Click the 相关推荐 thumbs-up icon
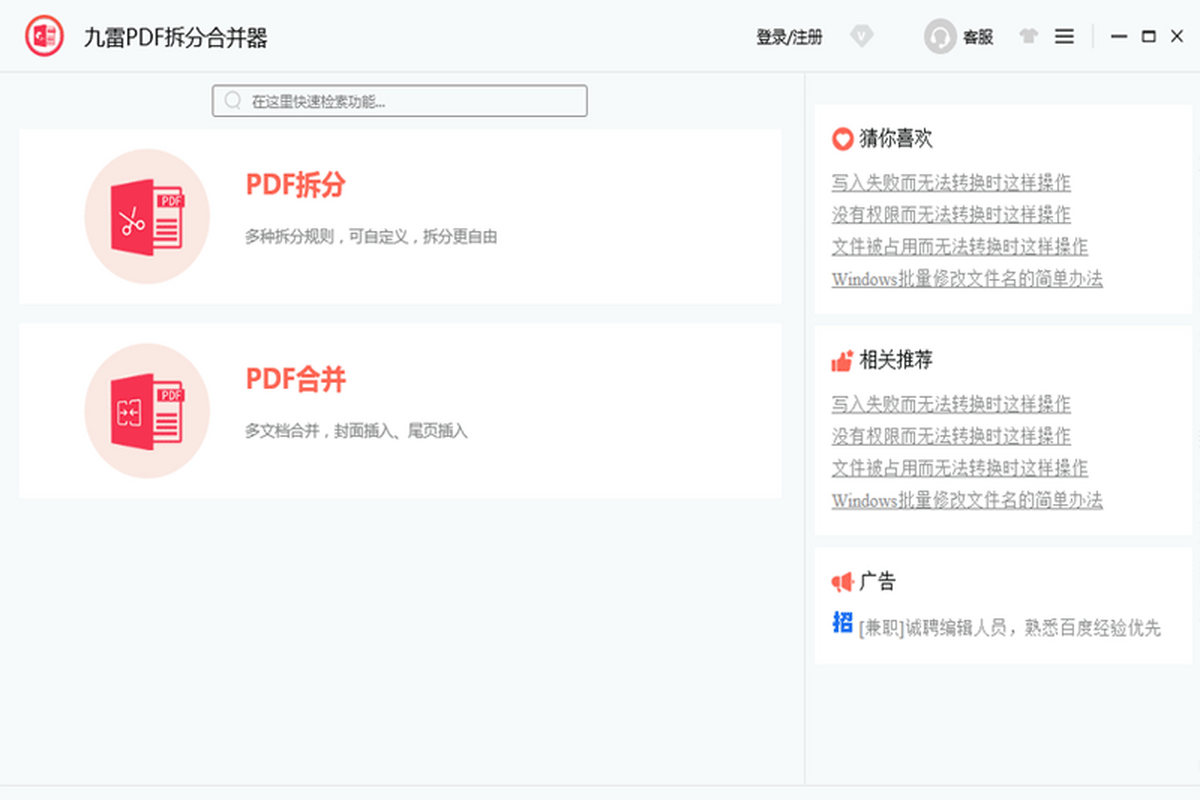This screenshot has height=800, width=1200. pyautogui.click(x=841, y=360)
